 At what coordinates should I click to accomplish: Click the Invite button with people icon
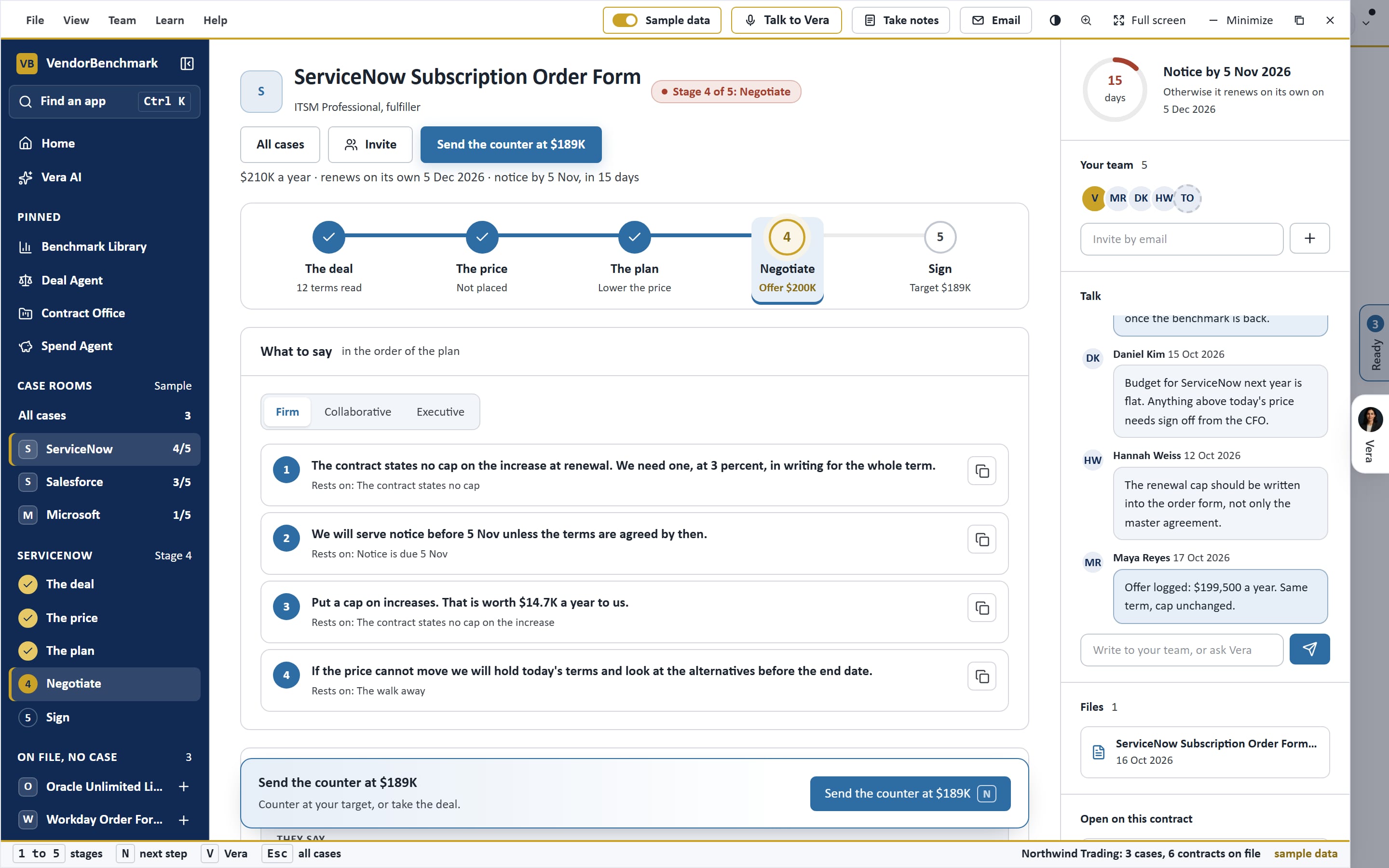[x=370, y=145]
